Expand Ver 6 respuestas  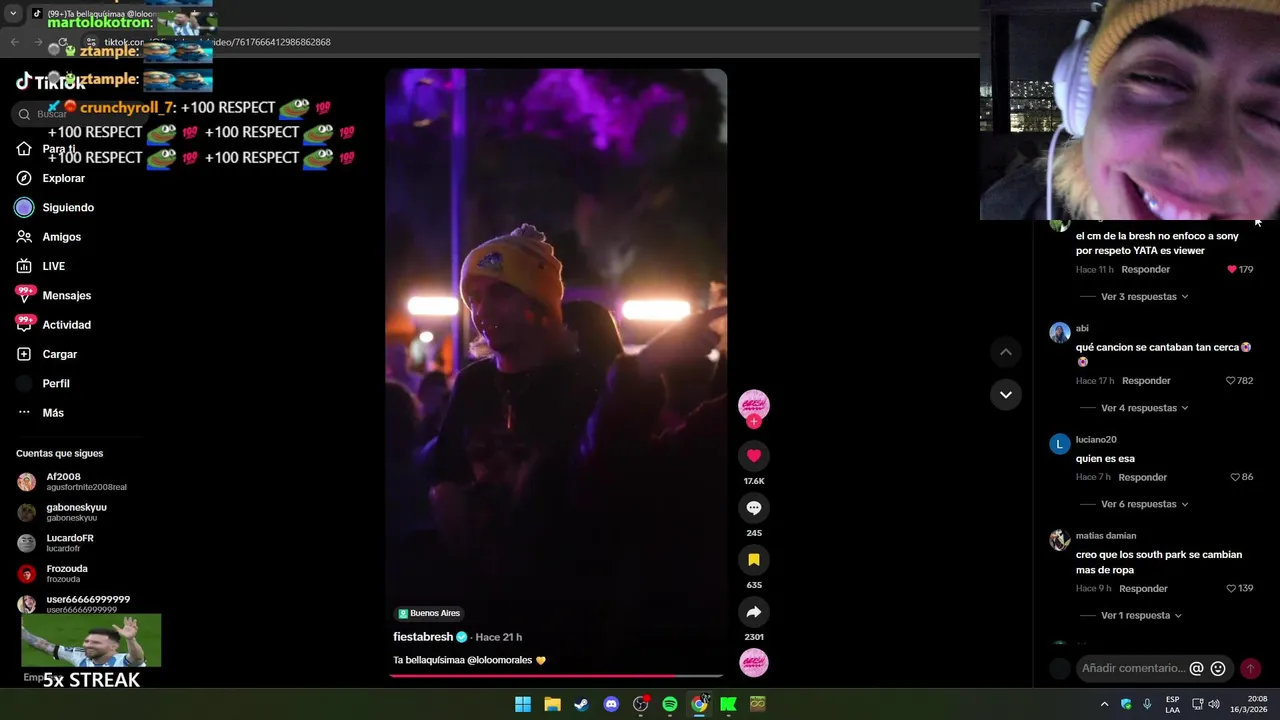pyautogui.click(x=1144, y=504)
